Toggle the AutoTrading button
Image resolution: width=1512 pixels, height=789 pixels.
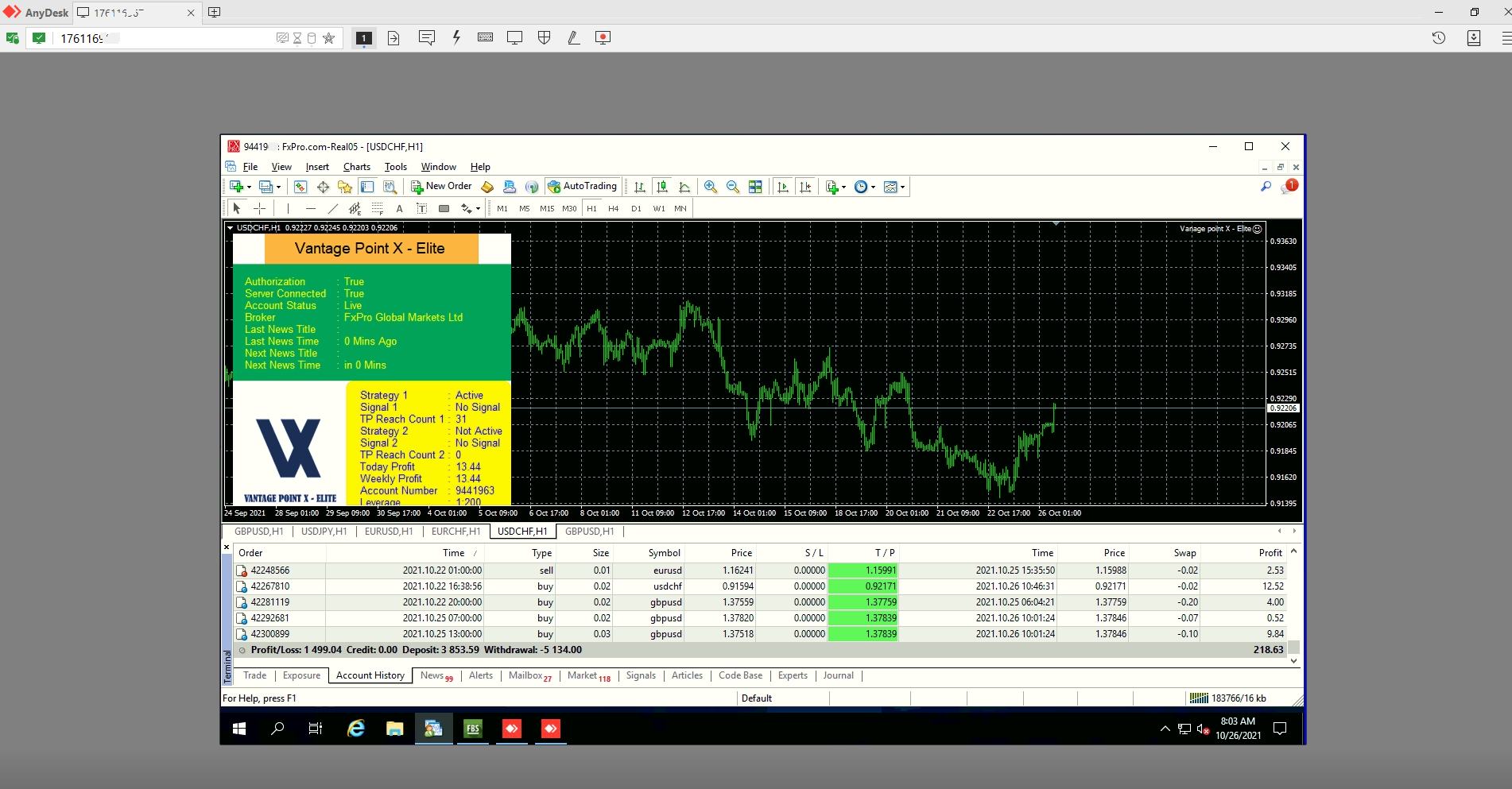pyautogui.click(x=582, y=187)
